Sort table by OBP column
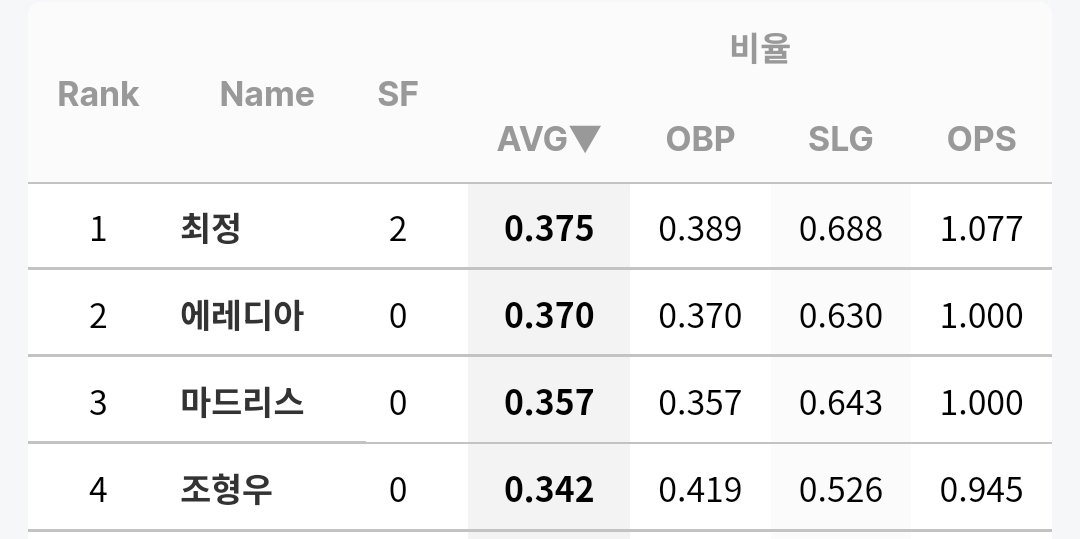 (700, 139)
